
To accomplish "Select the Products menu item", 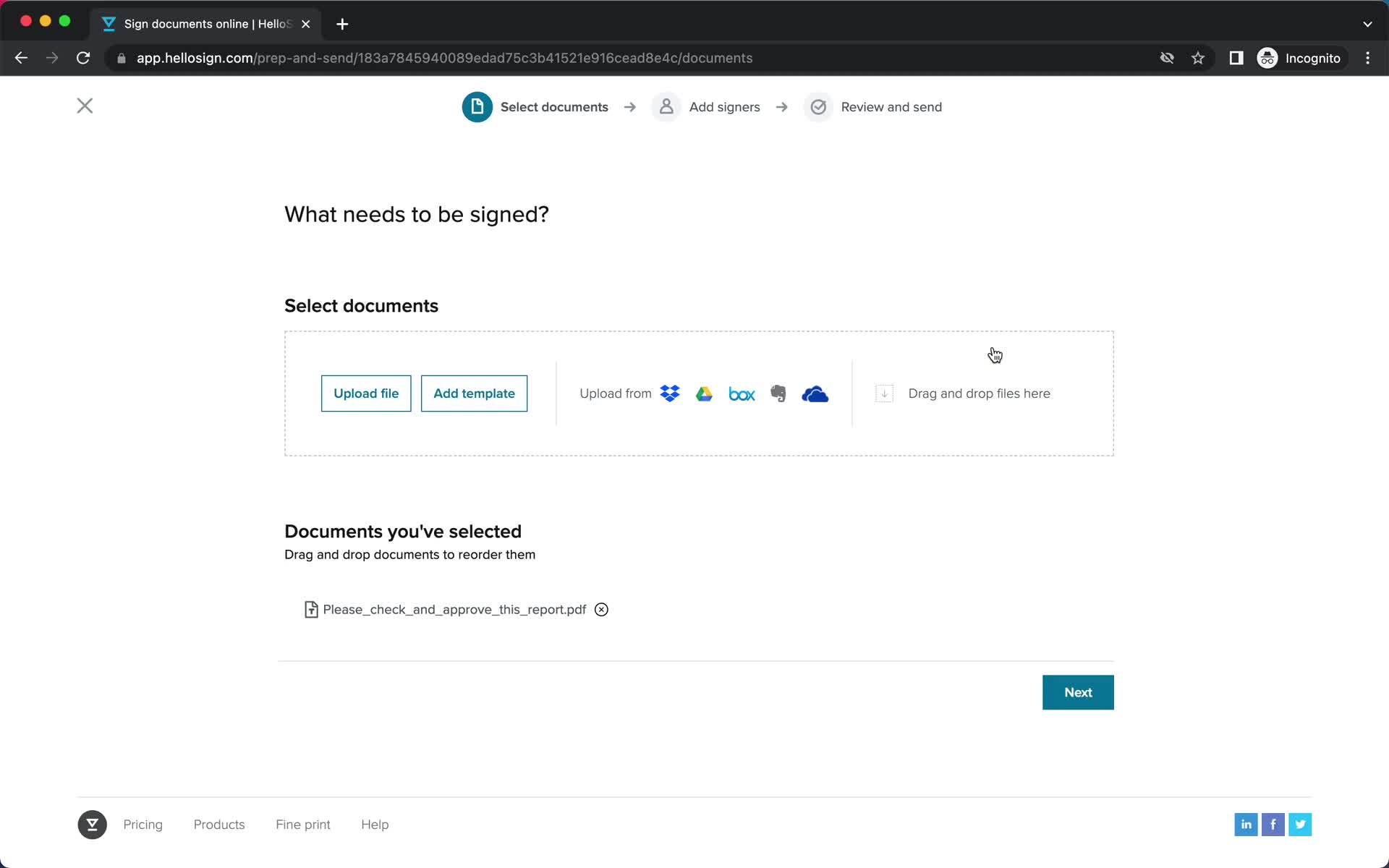I will pos(219,824).
